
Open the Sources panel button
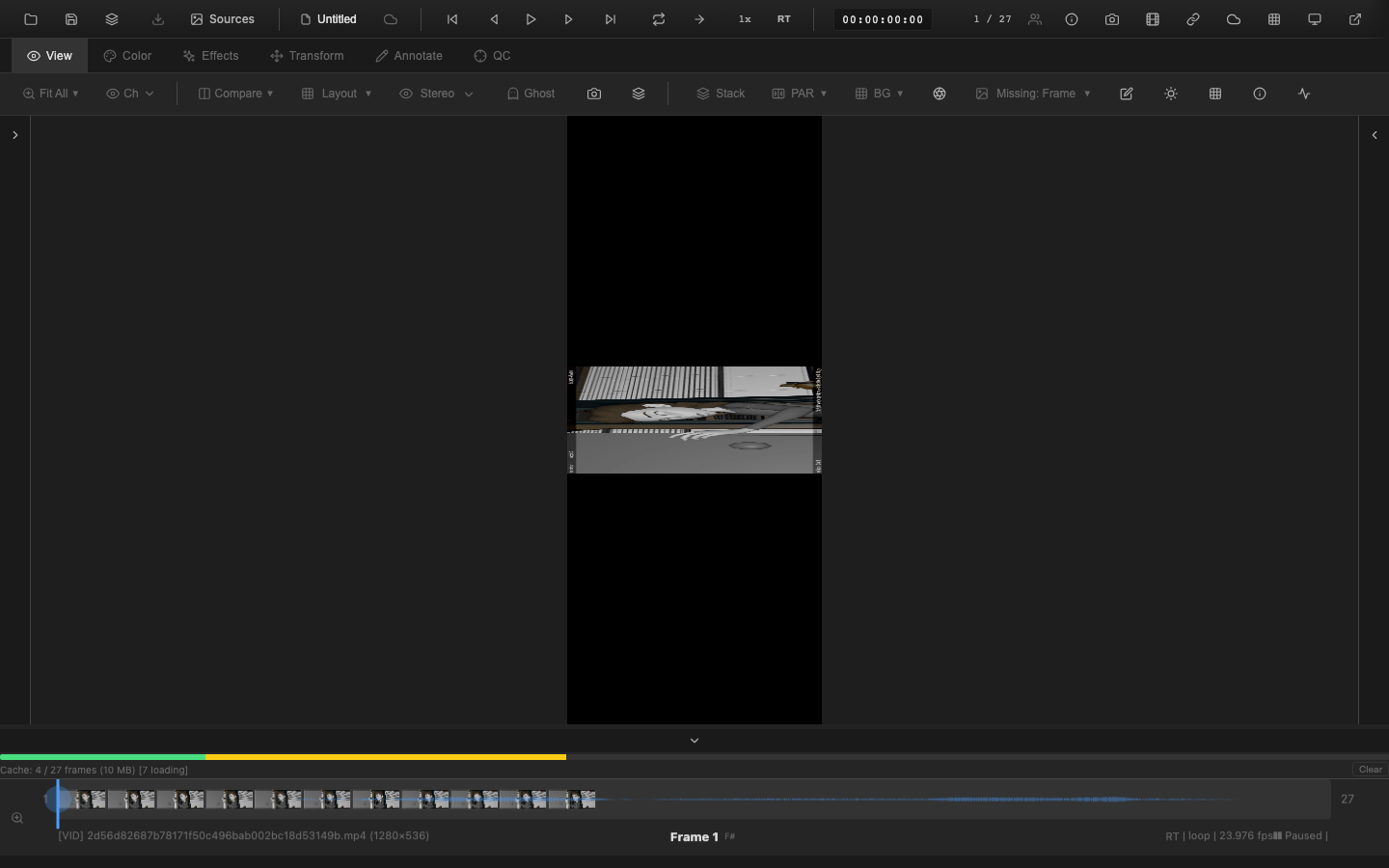[x=223, y=19]
